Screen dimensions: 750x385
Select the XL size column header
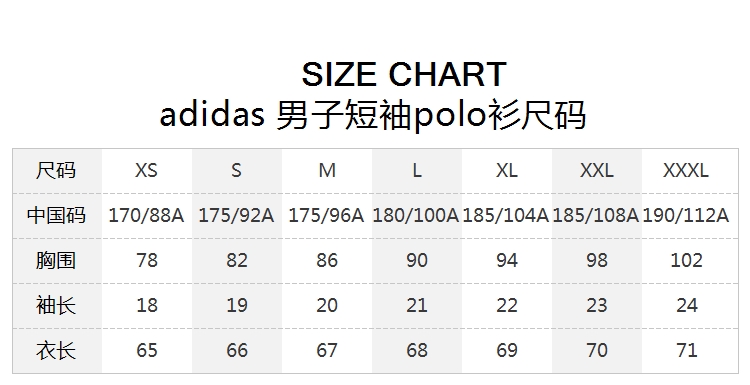click(507, 171)
